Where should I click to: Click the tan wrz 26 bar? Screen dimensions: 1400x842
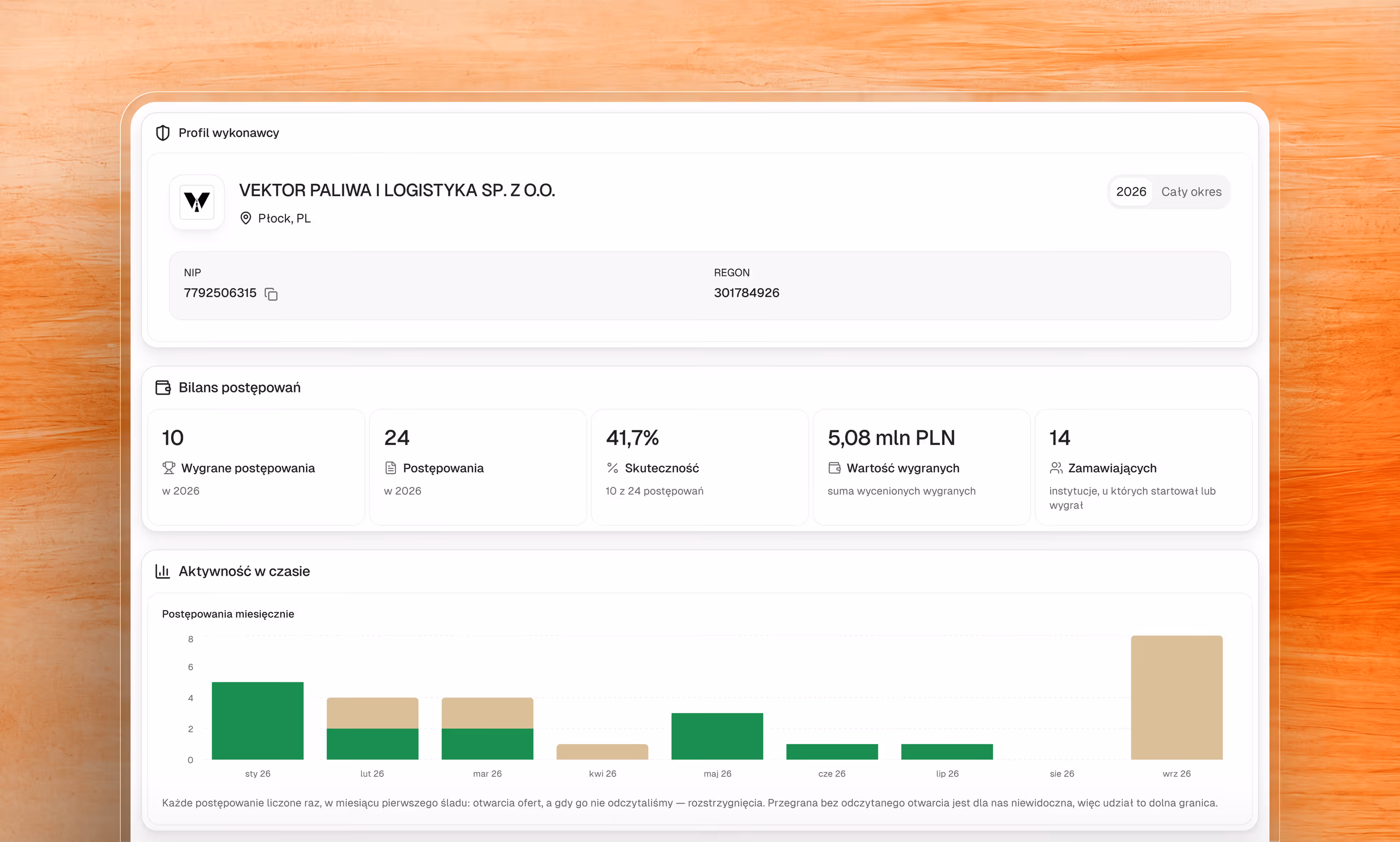tap(1176, 697)
